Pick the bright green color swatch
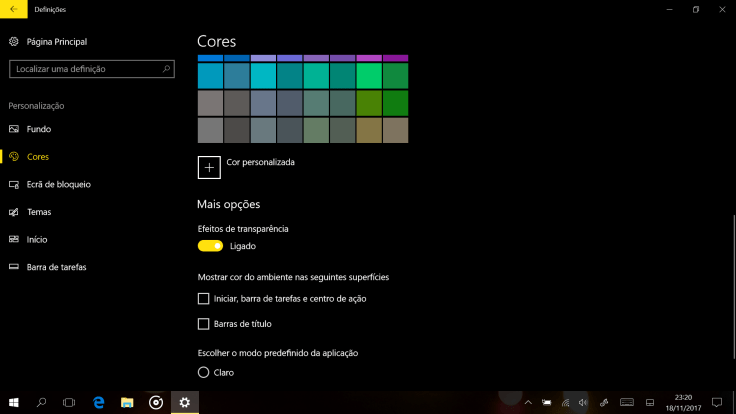 [369, 76]
